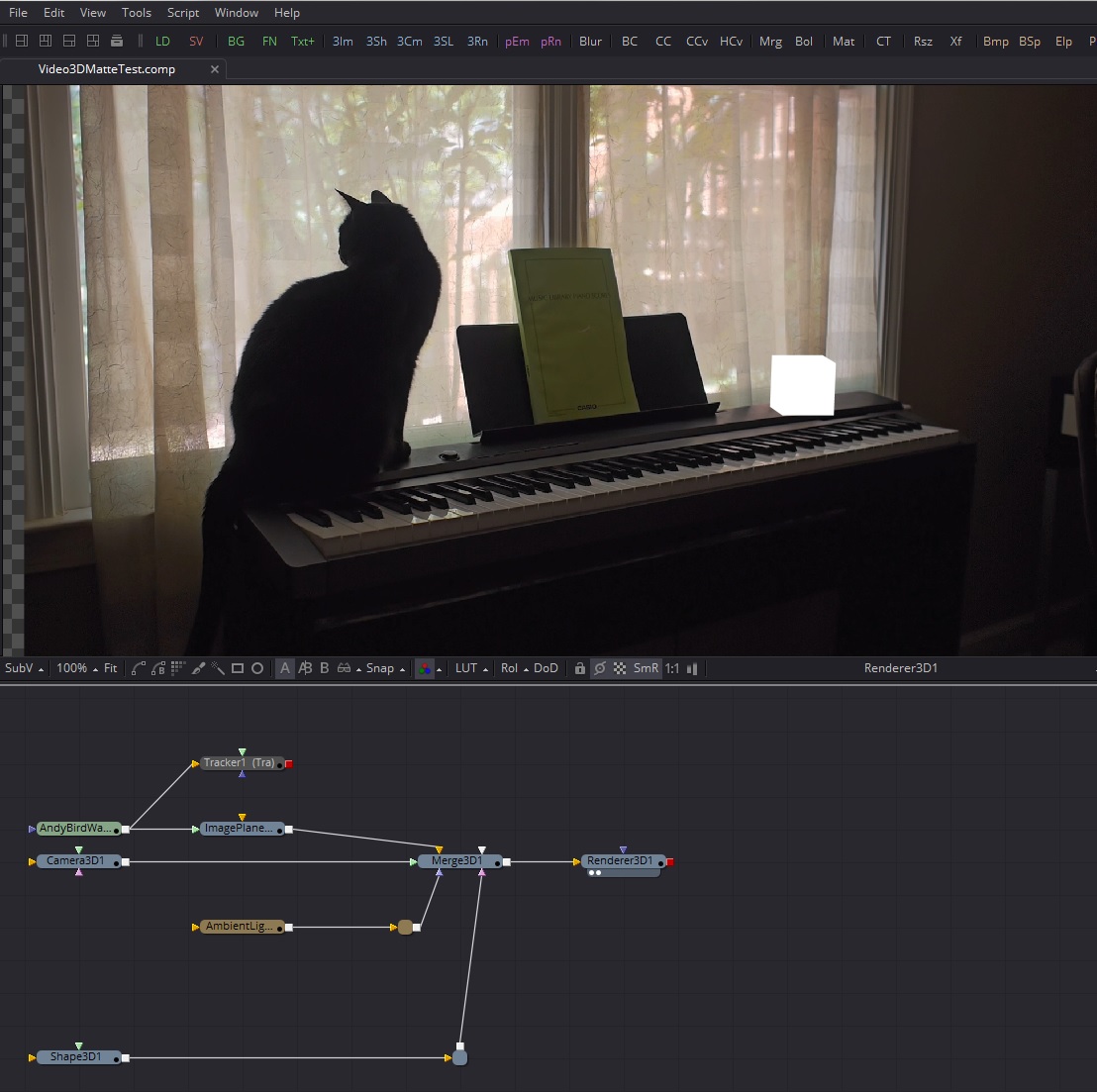
Task: Toggle SmR smooth resize
Action: (x=646, y=668)
